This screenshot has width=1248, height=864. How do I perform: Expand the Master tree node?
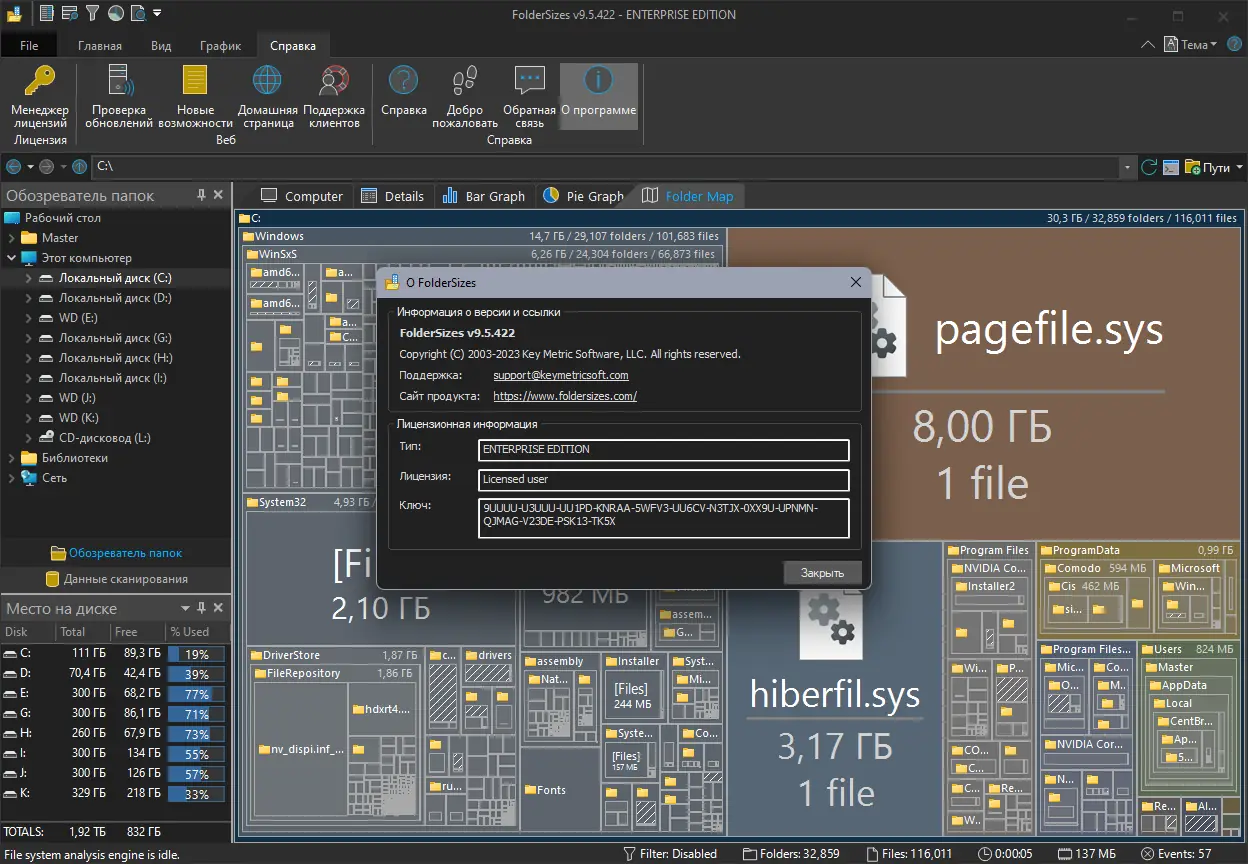coord(12,238)
